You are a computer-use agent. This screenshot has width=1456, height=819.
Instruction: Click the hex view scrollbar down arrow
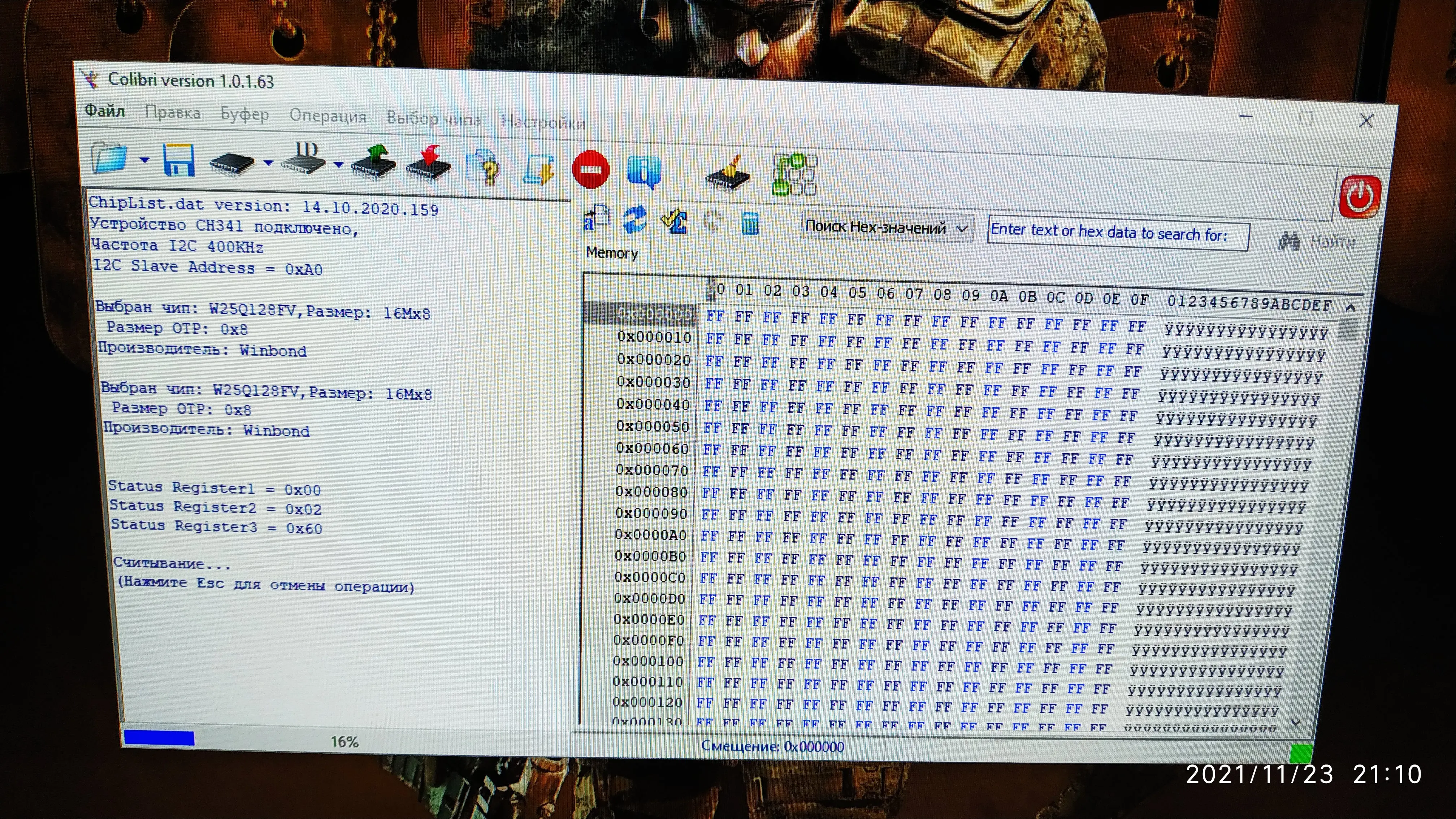(1296, 722)
